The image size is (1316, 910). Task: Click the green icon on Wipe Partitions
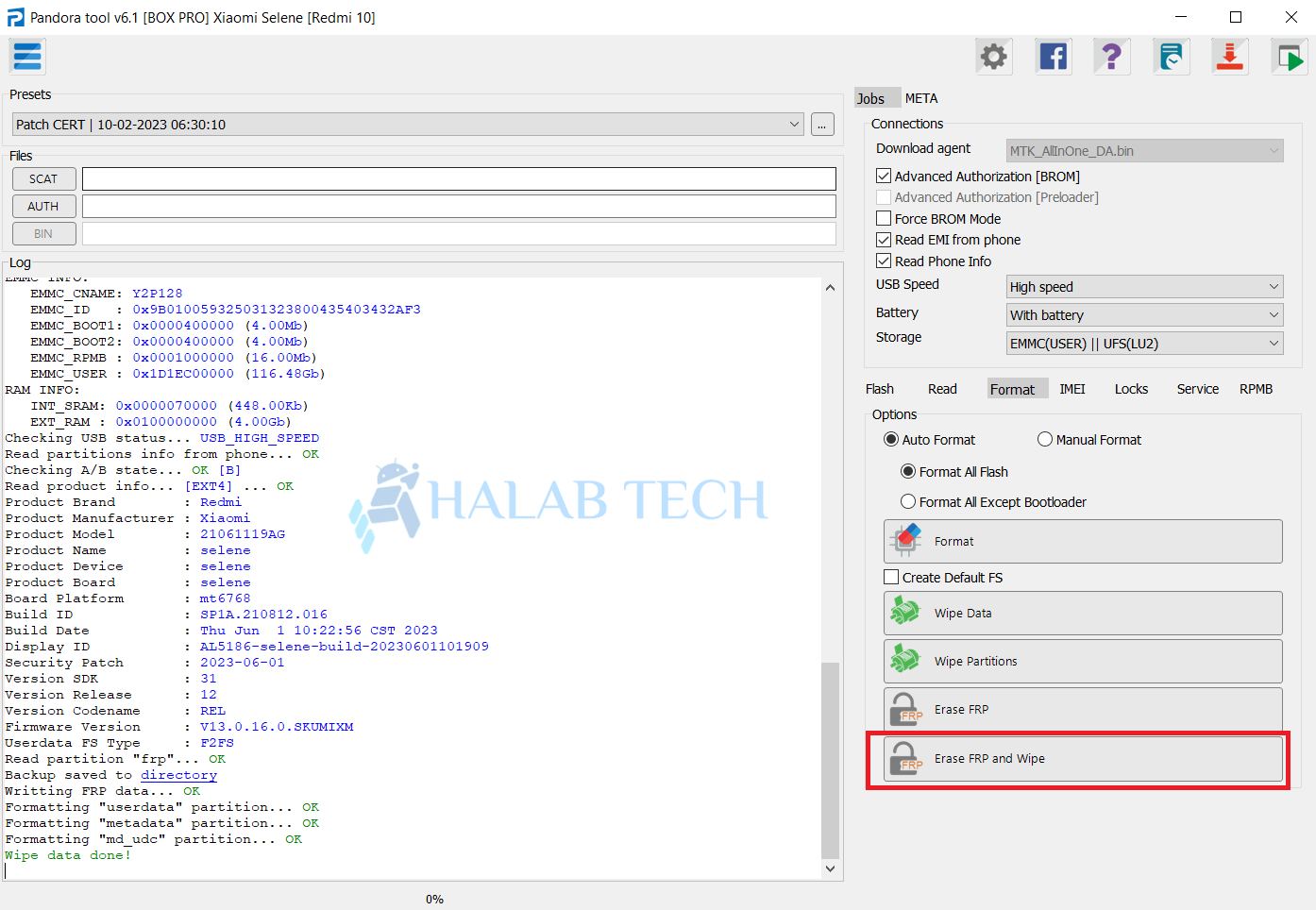point(905,661)
